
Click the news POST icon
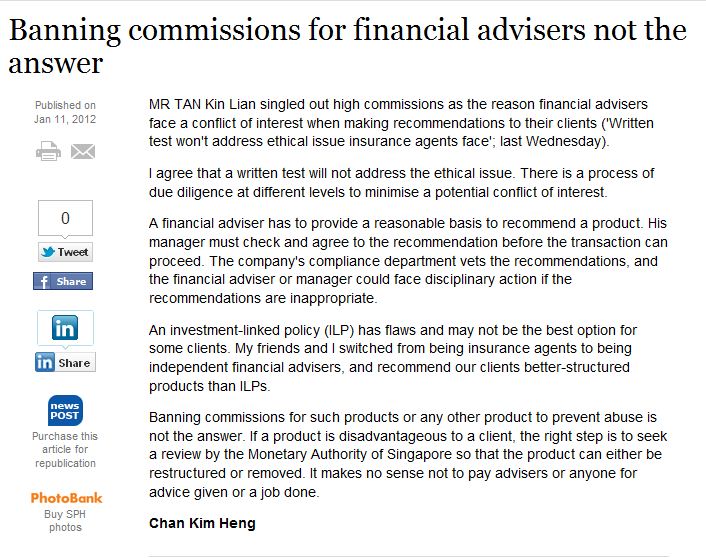coord(65,411)
